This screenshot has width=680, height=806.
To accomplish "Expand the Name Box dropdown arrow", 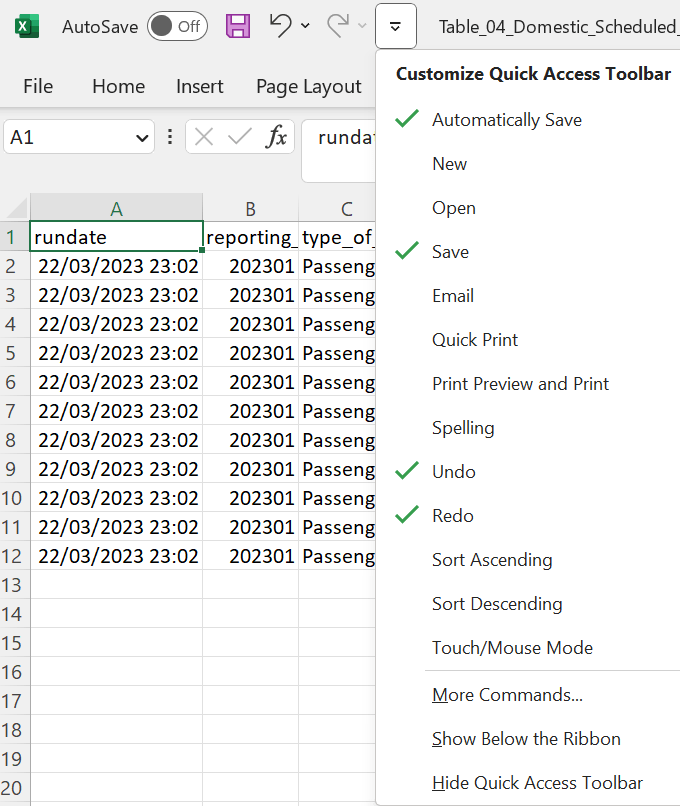I will click(141, 138).
